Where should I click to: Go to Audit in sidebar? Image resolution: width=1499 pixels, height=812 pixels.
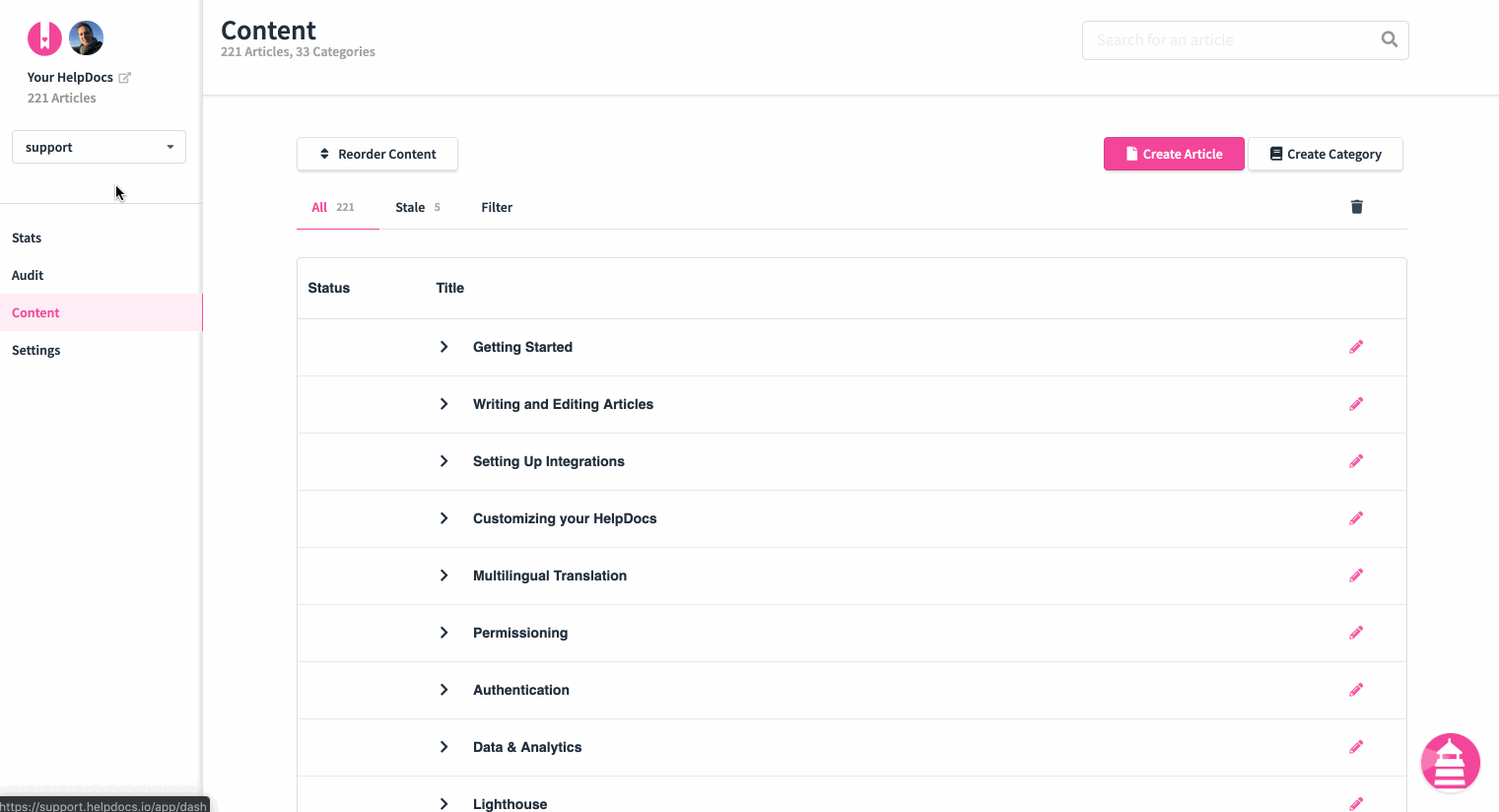[28, 275]
